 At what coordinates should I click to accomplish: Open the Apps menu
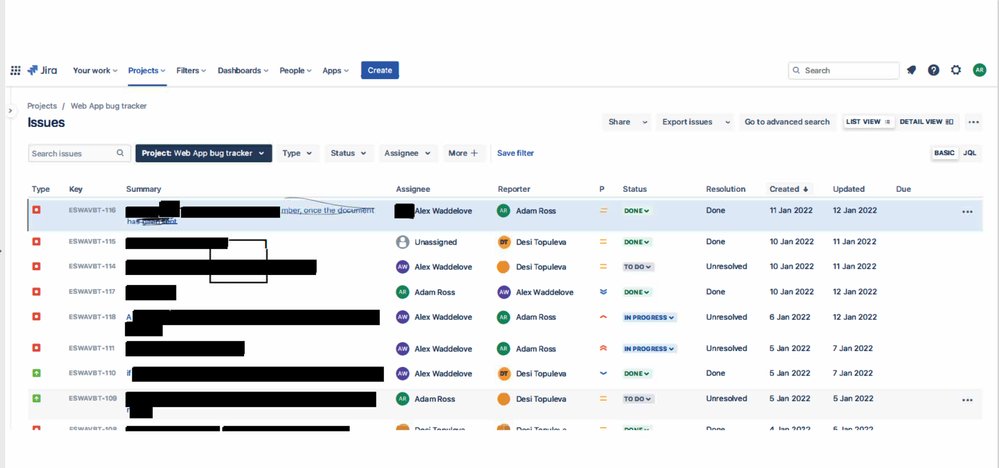(335, 71)
